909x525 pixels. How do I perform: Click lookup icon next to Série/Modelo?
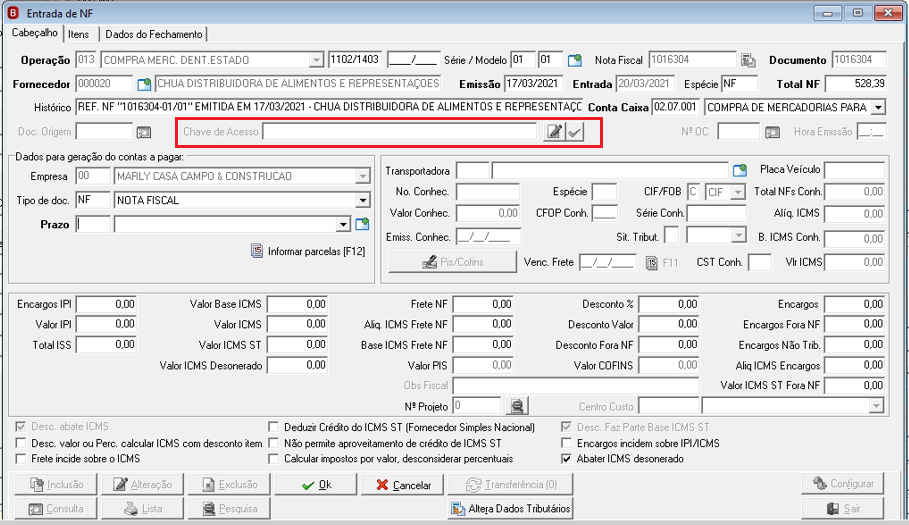click(575, 60)
